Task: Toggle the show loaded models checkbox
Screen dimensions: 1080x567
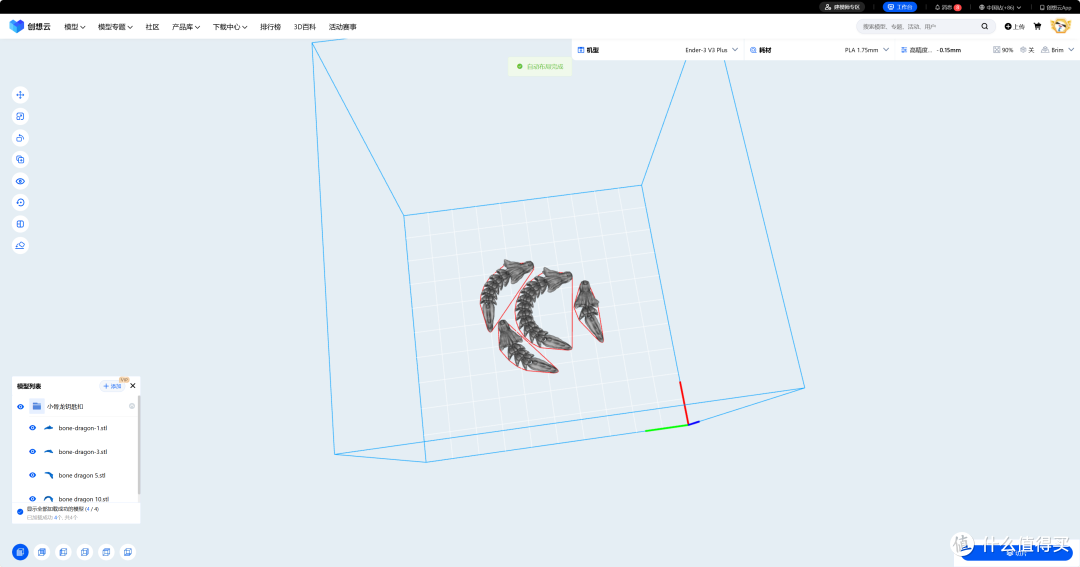Action: 20,511
